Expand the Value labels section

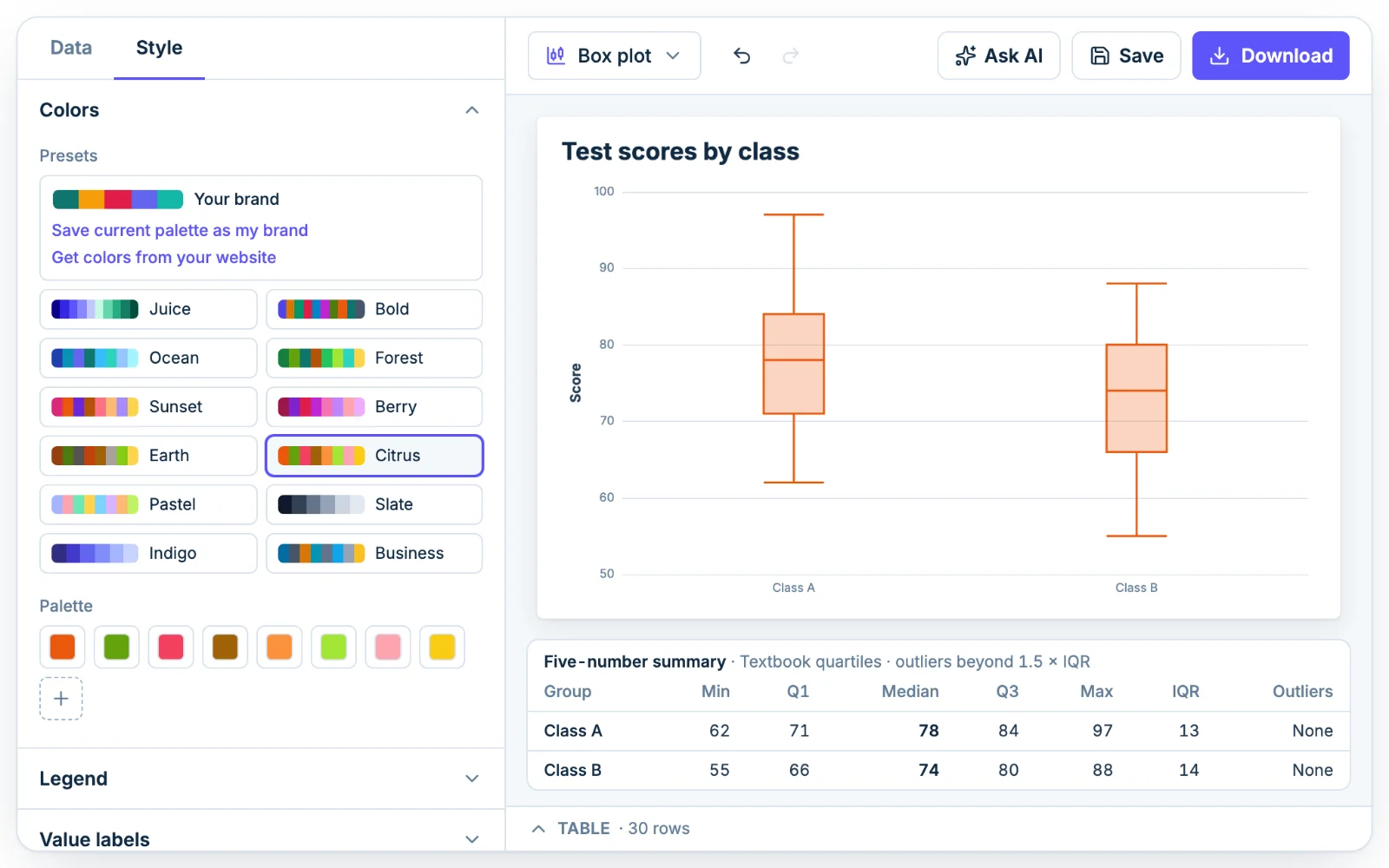pyautogui.click(x=260, y=838)
